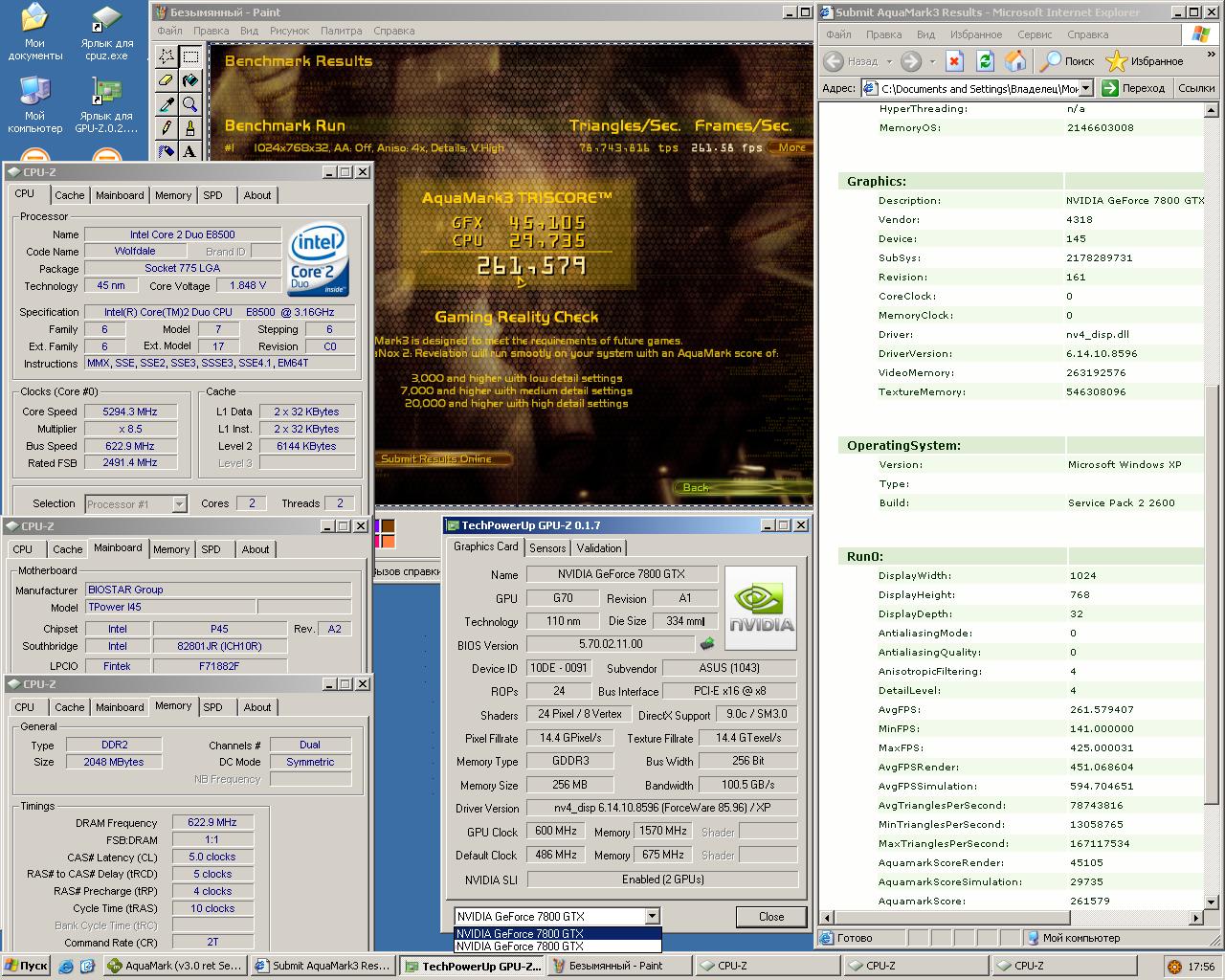
Task: Select the rectangular Select tool in Paint
Action: pos(190,56)
